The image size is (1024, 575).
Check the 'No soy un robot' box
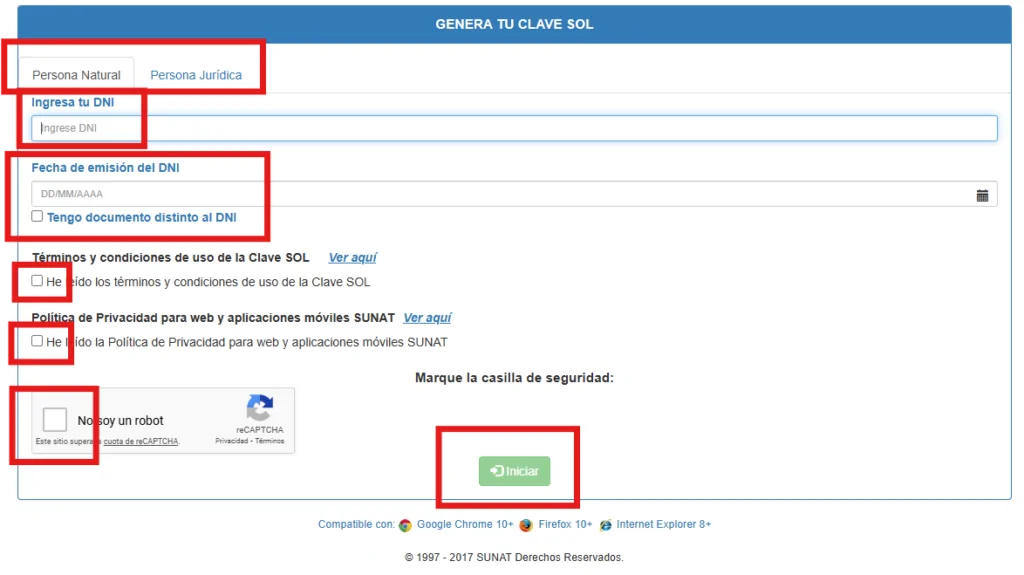(x=55, y=420)
